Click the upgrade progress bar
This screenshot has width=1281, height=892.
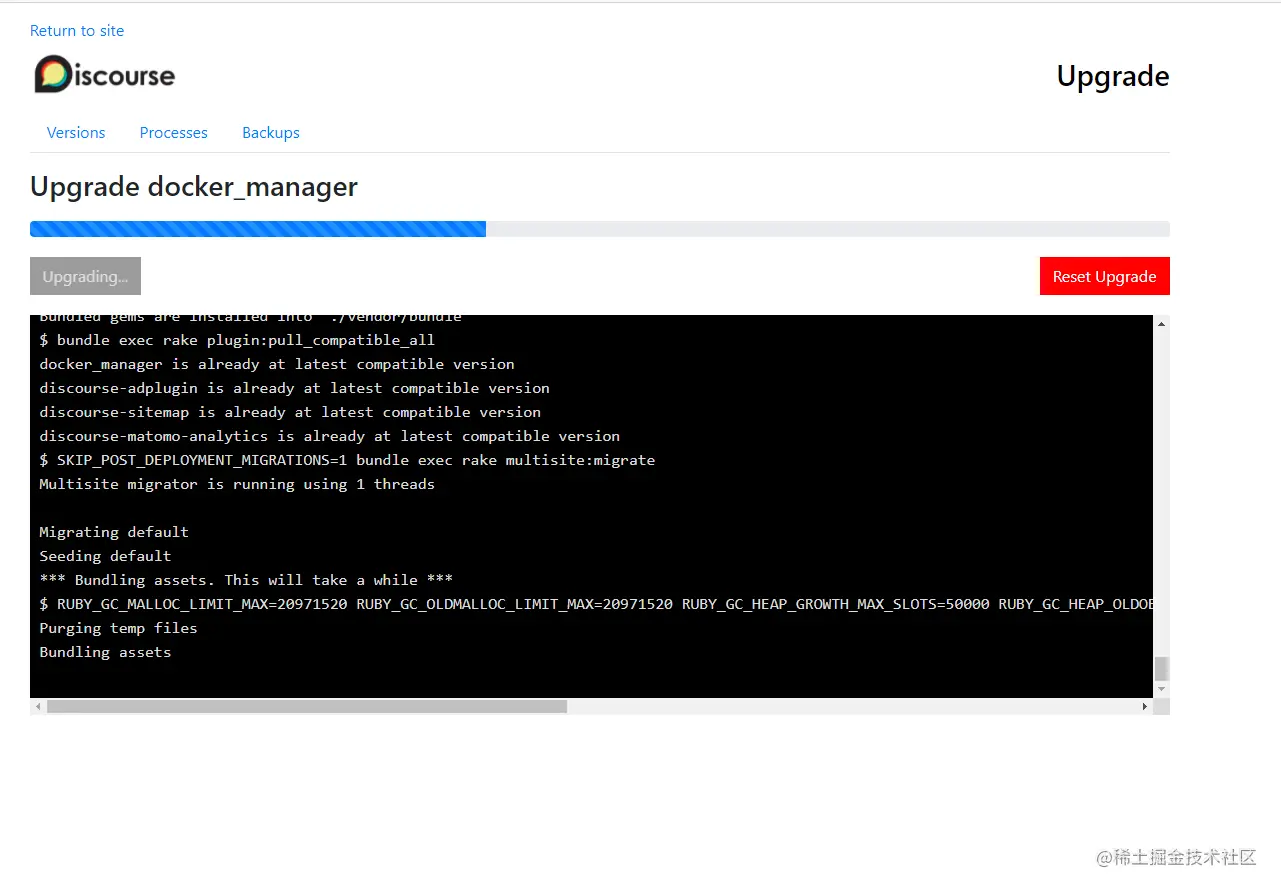(600, 229)
